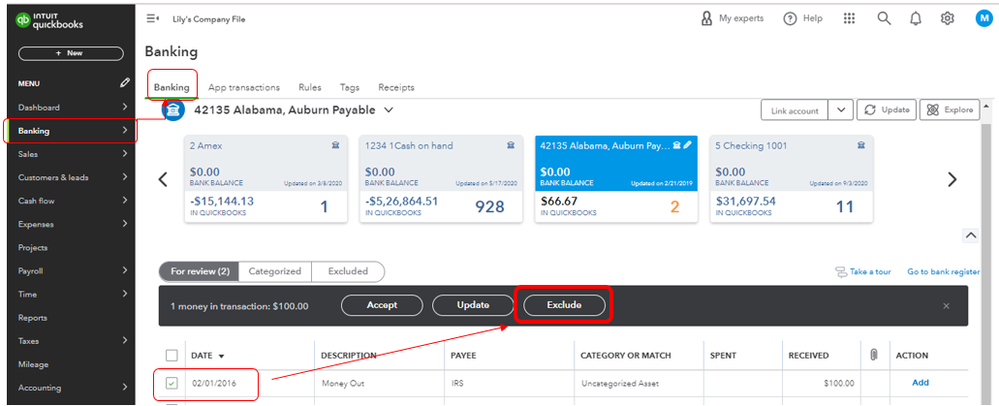The image size is (999, 406).
Task: Uncheck the 02/01/2016 transaction checkbox
Action: pos(171,383)
